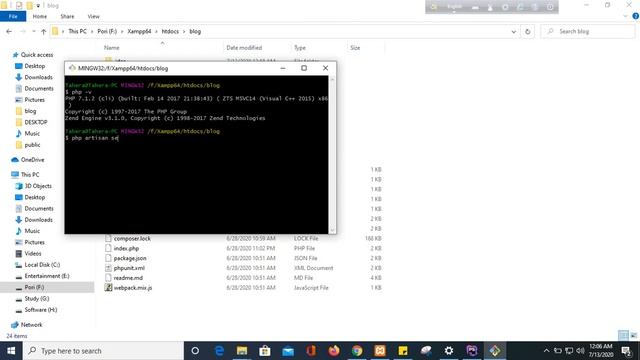Open DESKTOP folder in sidebar
The width and height of the screenshot is (640, 360).
pos(31,122)
